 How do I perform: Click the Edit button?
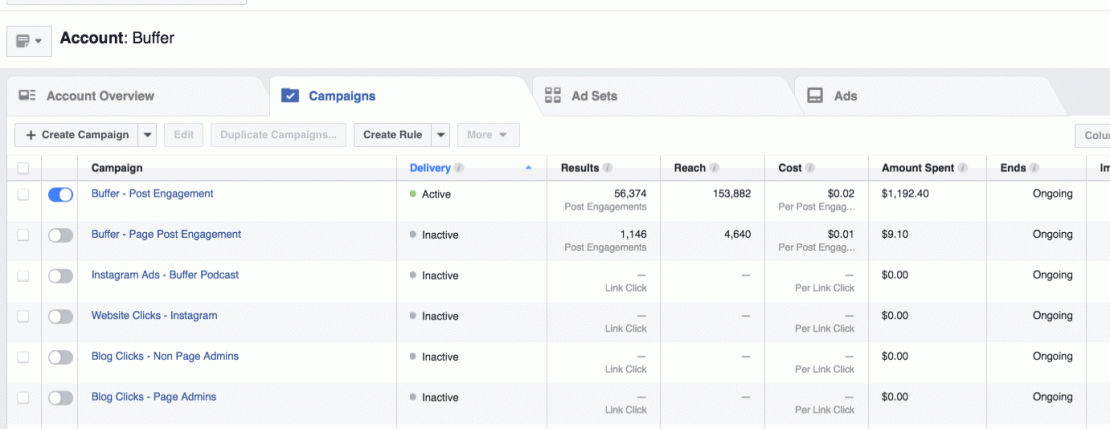click(184, 135)
